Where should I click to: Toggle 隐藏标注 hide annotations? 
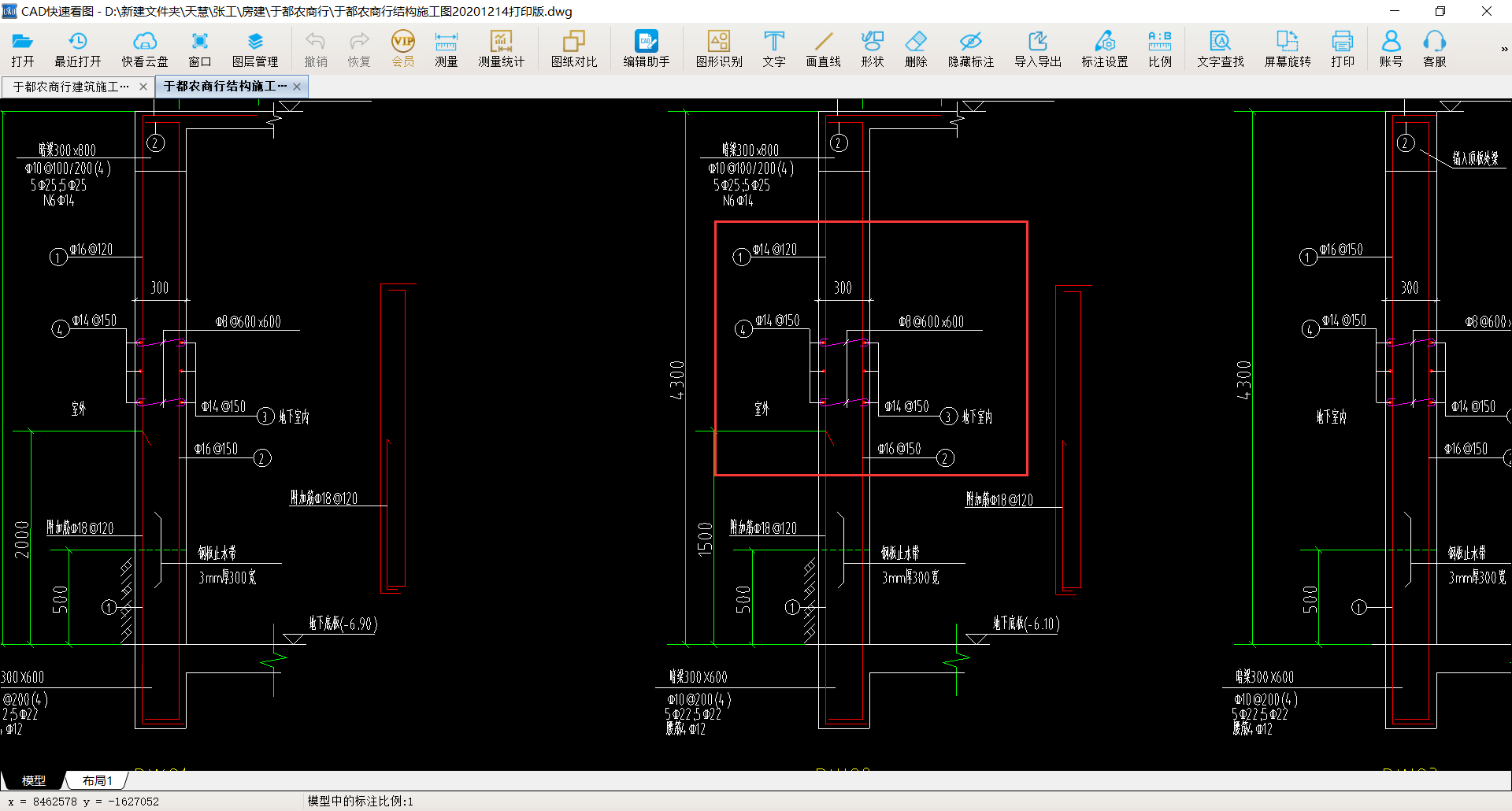click(971, 50)
